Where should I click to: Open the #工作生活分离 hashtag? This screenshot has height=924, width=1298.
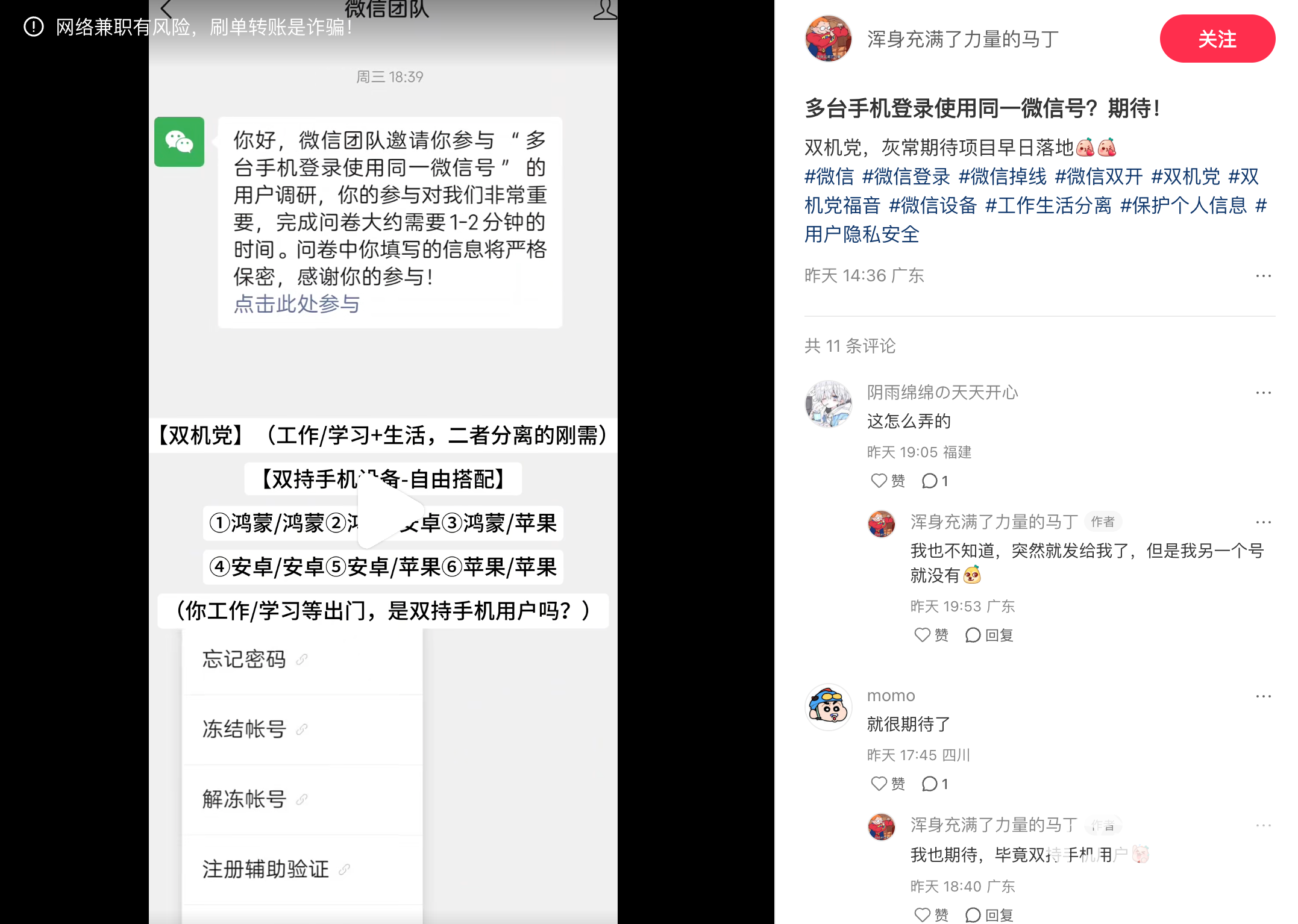pos(1048,205)
